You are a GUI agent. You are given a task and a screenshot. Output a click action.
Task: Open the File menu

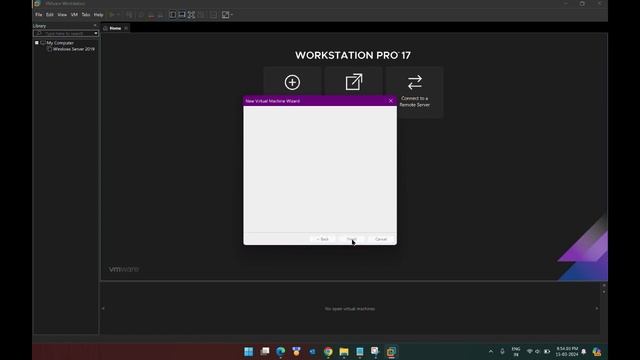(x=38, y=15)
